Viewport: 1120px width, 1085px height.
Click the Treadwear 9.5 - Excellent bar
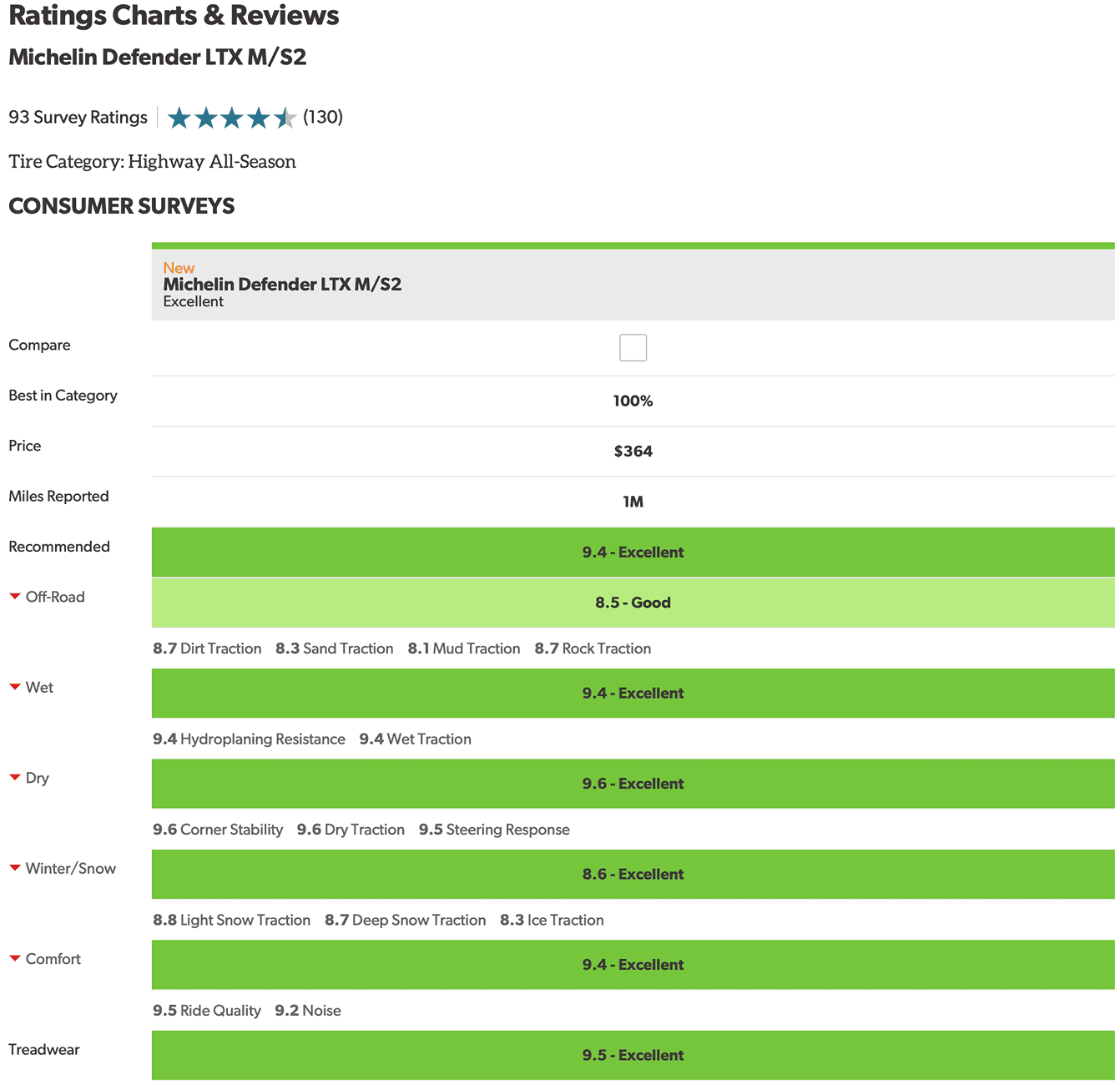(633, 1055)
